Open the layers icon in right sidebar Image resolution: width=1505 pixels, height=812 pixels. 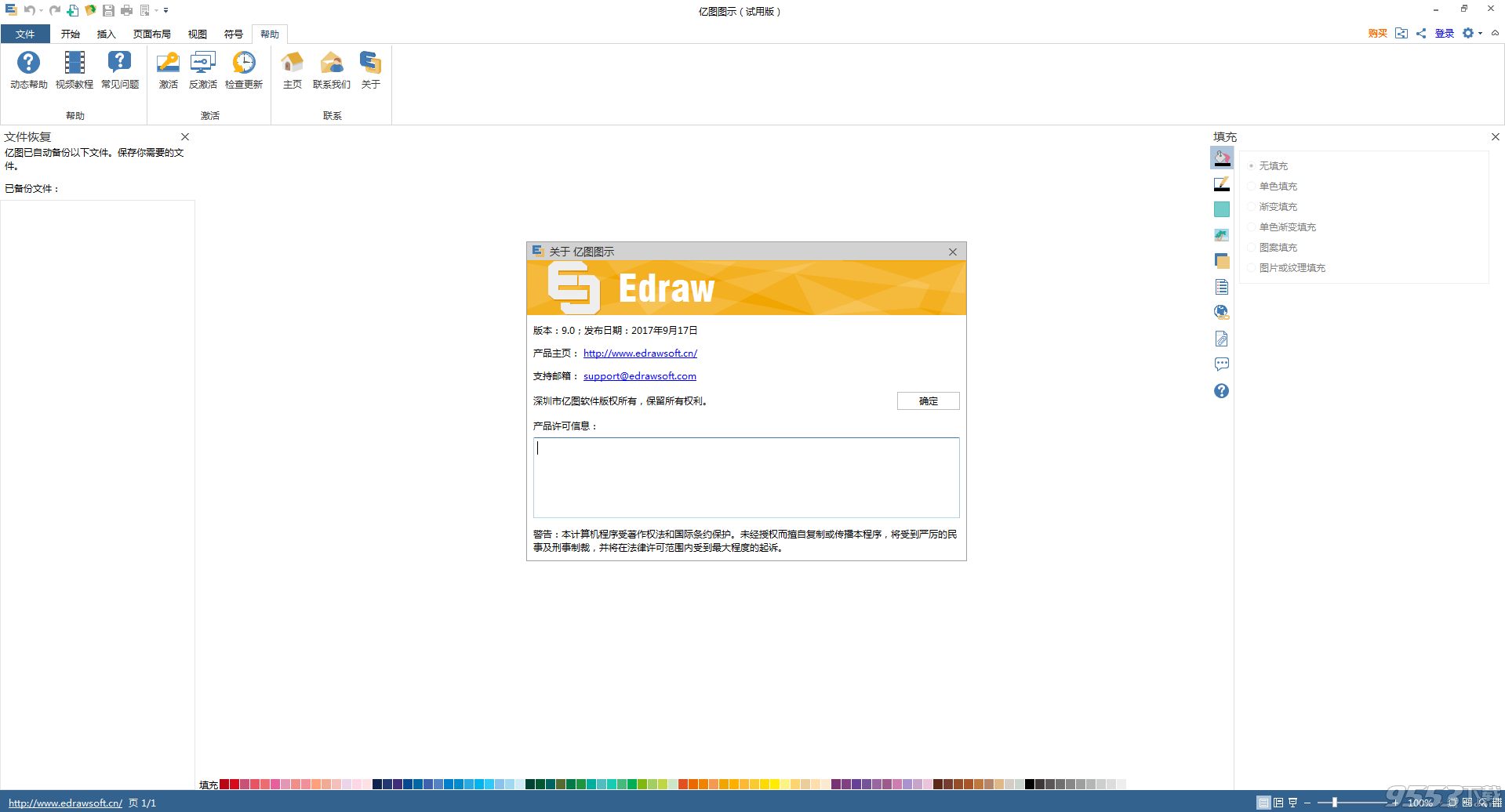[x=1222, y=261]
